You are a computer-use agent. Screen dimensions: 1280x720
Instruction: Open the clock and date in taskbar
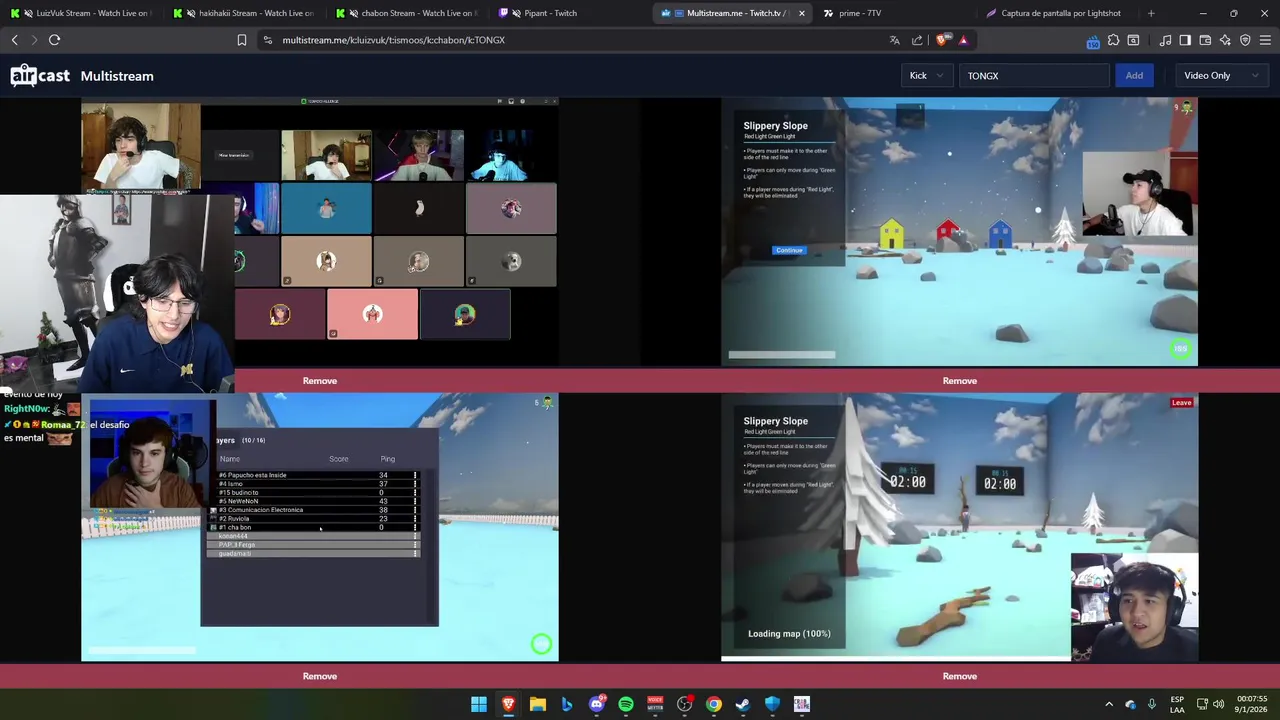(x=1252, y=704)
